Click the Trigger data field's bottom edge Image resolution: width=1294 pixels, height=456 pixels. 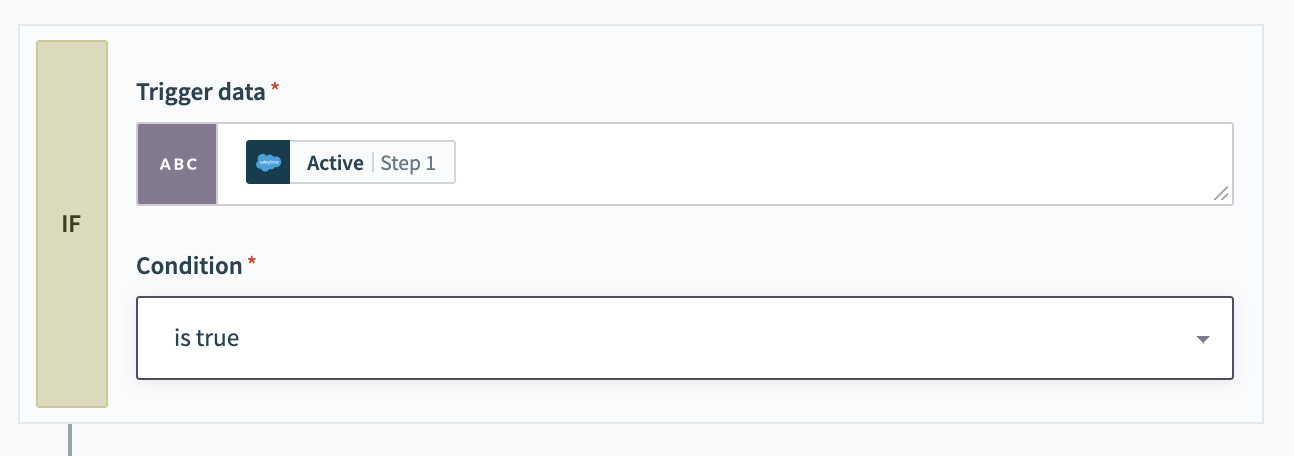pos(684,204)
